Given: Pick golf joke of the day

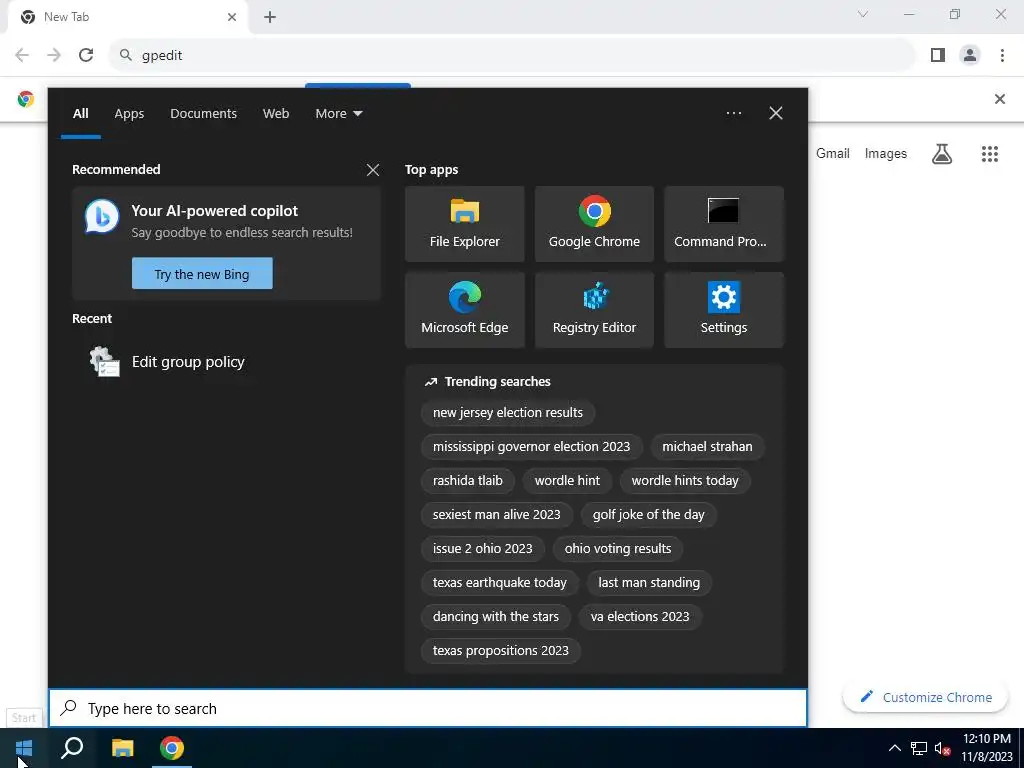Looking at the screenshot, I should click(648, 515).
